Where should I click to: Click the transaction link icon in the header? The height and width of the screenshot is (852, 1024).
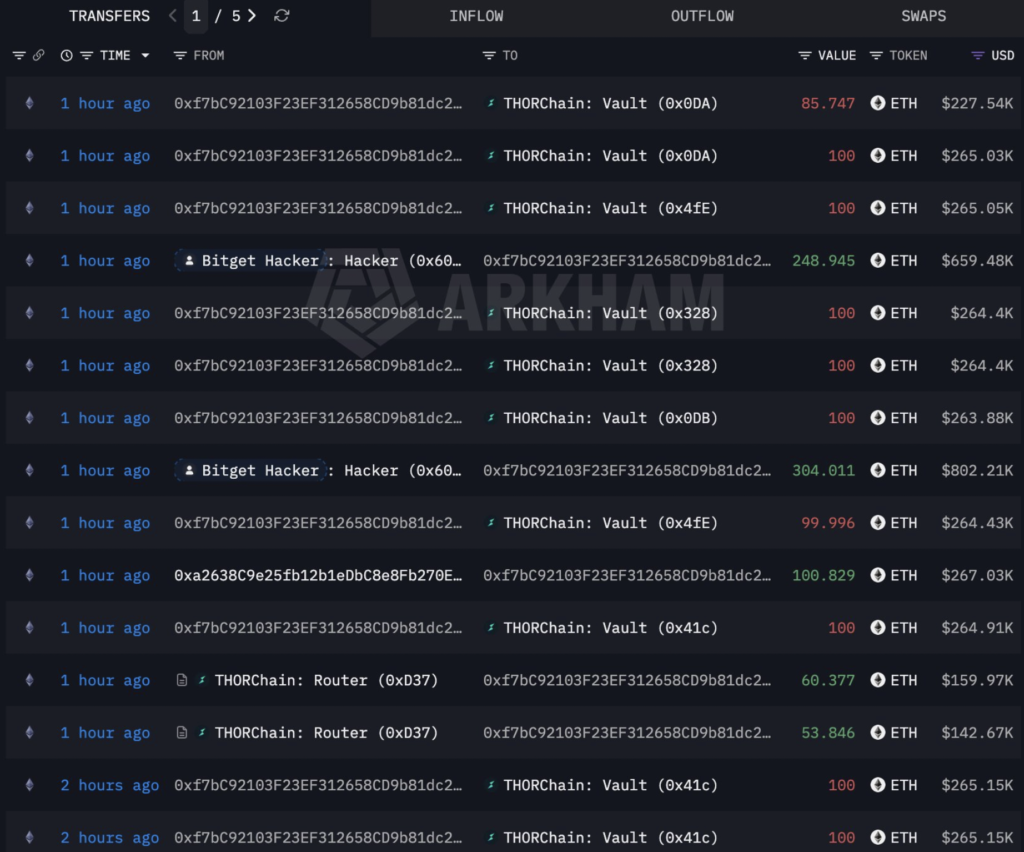coord(39,55)
